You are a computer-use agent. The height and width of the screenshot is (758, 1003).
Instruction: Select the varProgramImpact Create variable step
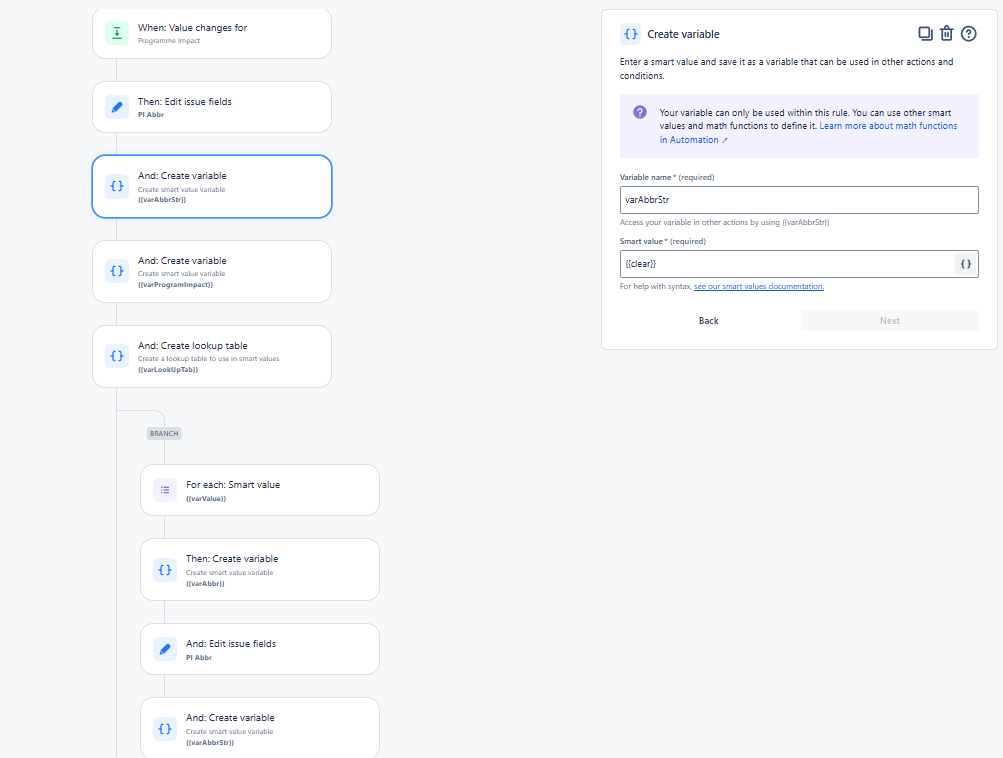pyautogui.click(x=212, y=271)
